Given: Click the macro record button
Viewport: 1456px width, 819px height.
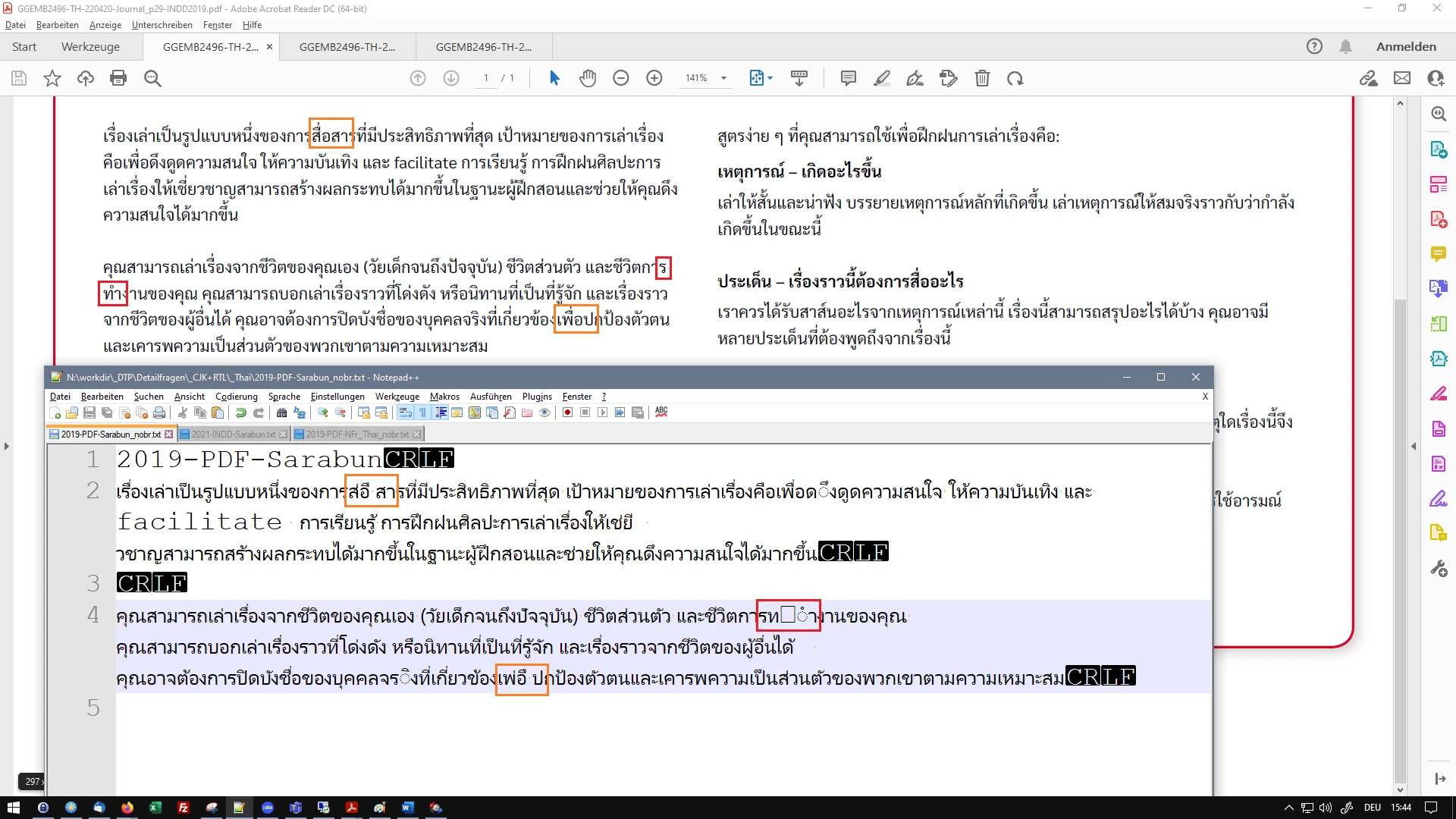Looking at the screenshot, I should 567,413.
